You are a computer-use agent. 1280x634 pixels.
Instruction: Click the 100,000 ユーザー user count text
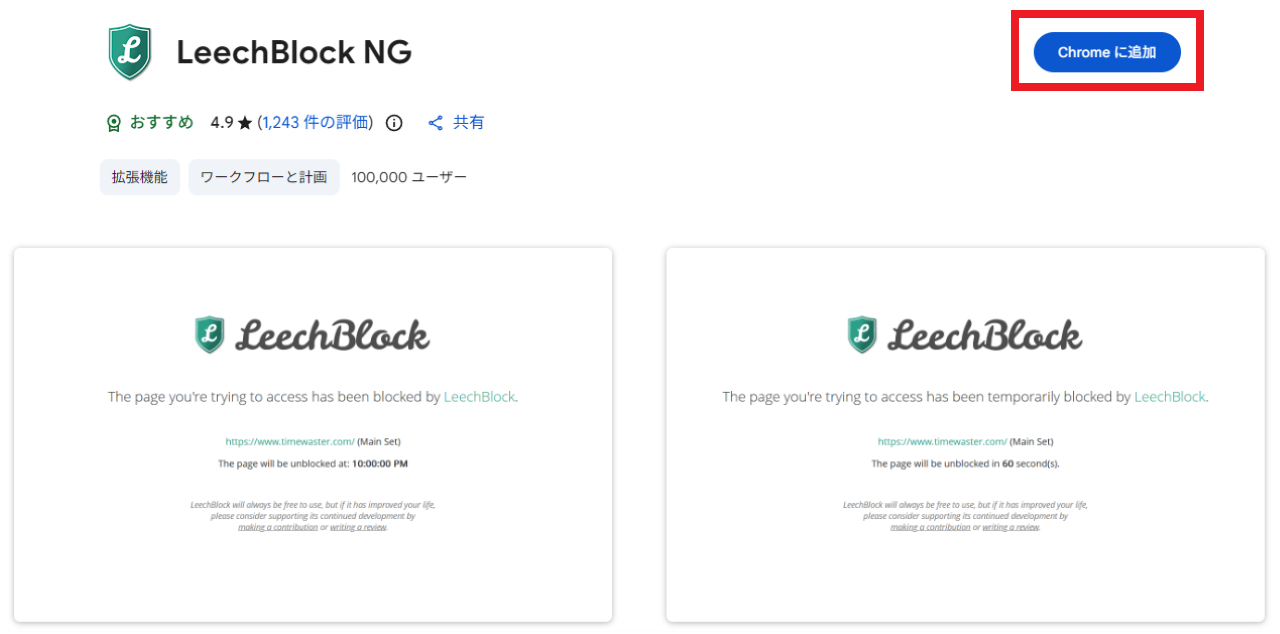point(409,176)
